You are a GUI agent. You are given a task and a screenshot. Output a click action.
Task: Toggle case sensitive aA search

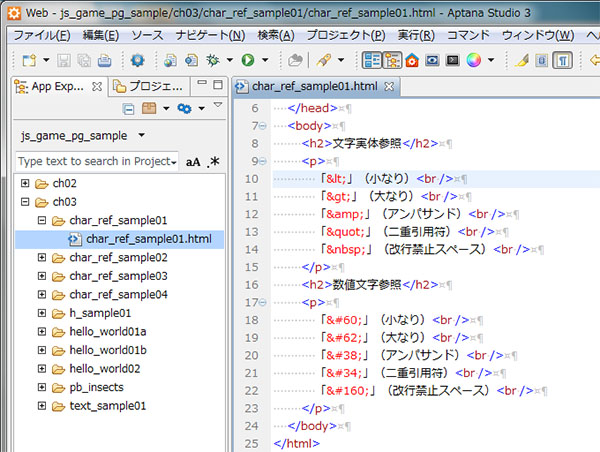pos(193,162)
